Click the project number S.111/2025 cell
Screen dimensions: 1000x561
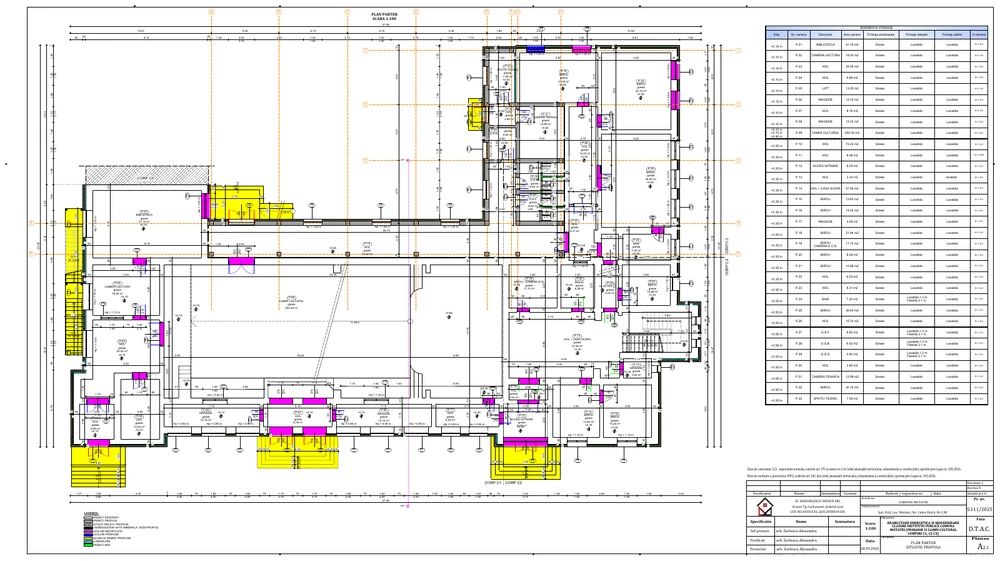pos(979,509)
